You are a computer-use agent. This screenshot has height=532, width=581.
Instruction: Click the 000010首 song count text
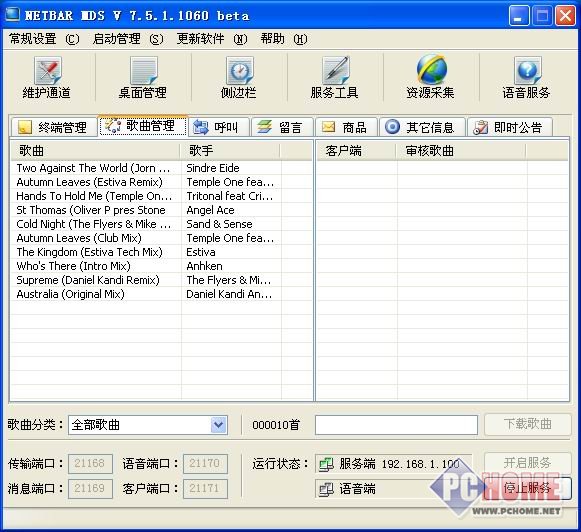tap(276, 425)
